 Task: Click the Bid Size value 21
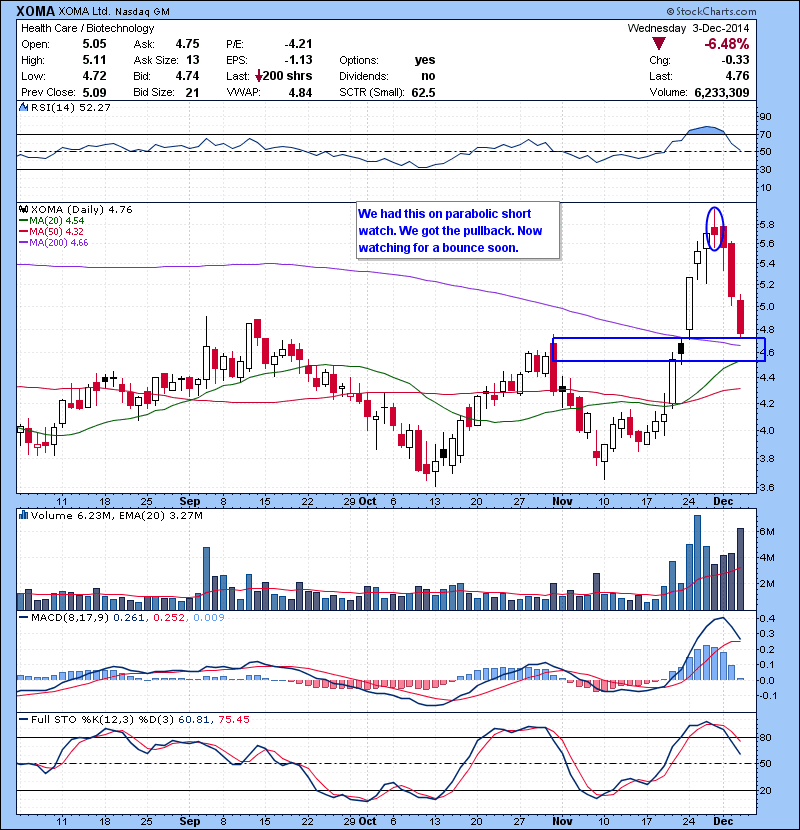[193, 92]
